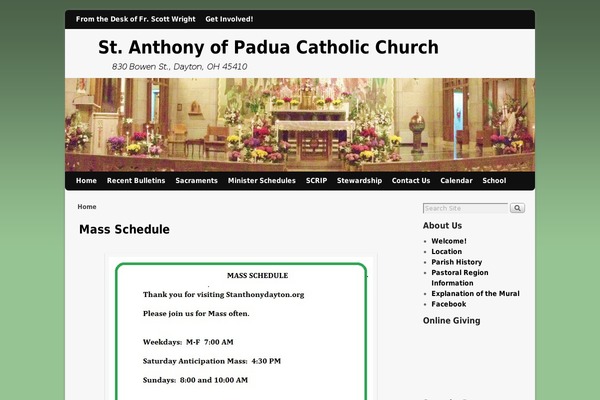Screen dimensions: 600x400
Task: Click the church altar banner image
Action: (x=300, y=125)
